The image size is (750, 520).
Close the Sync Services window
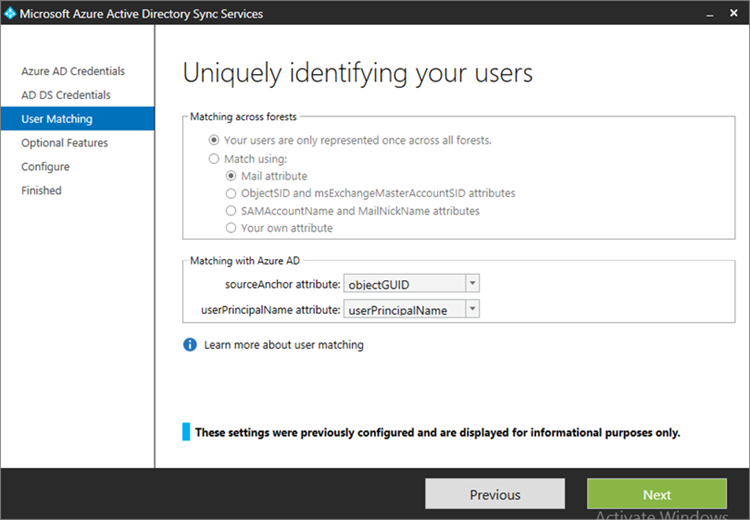[x=733, y=13]
